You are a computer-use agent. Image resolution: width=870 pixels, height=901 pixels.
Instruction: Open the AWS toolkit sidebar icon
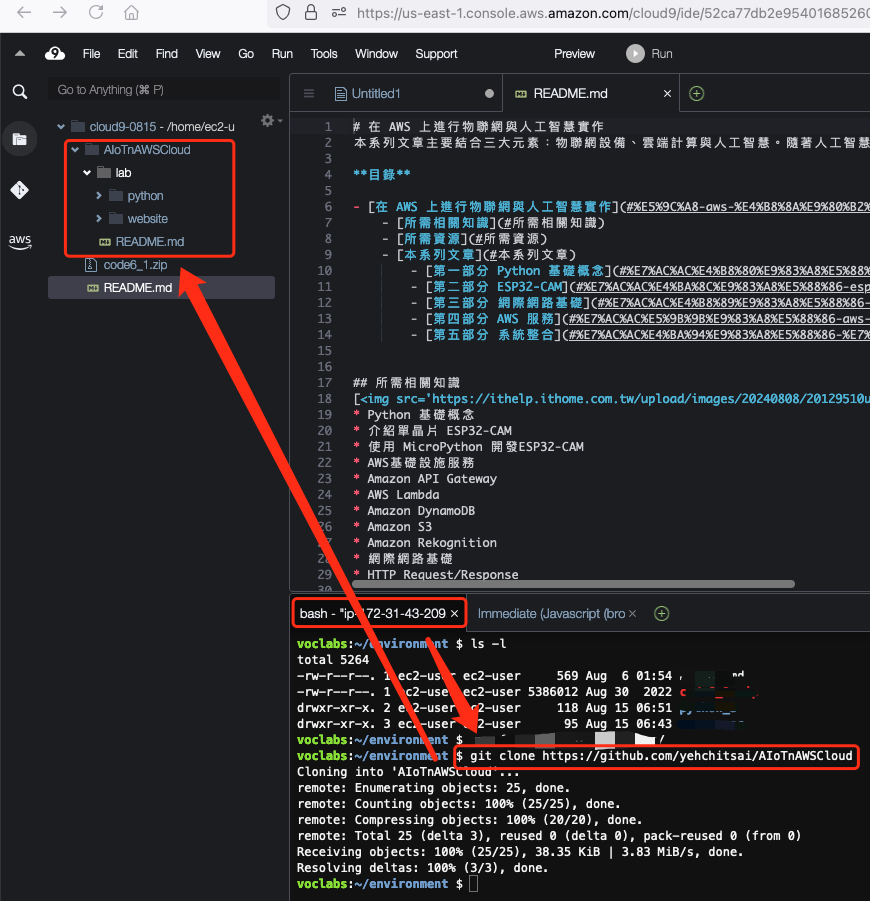[20, 241]
